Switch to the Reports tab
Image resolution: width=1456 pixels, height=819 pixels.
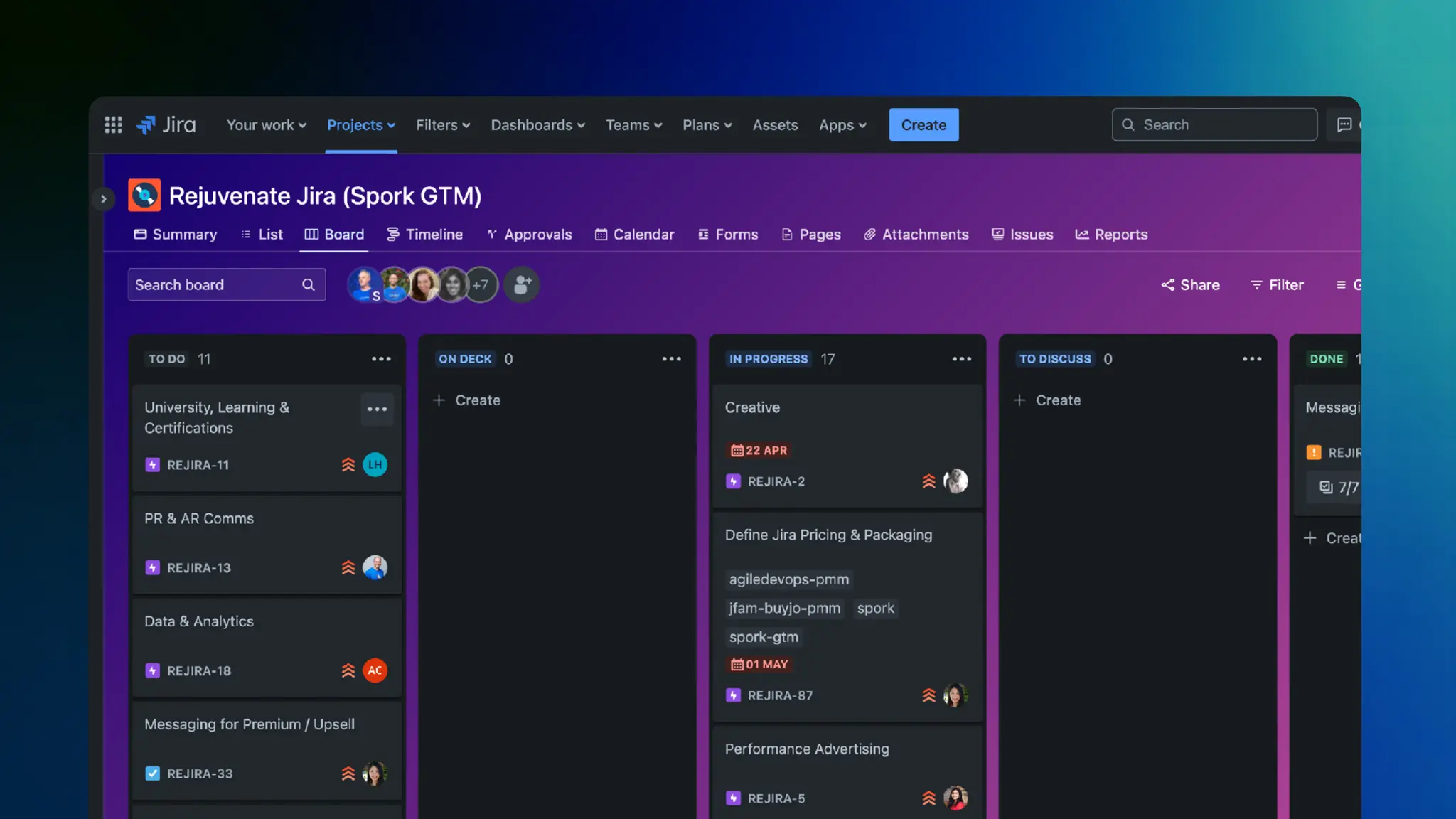(x=1111, y=235)
